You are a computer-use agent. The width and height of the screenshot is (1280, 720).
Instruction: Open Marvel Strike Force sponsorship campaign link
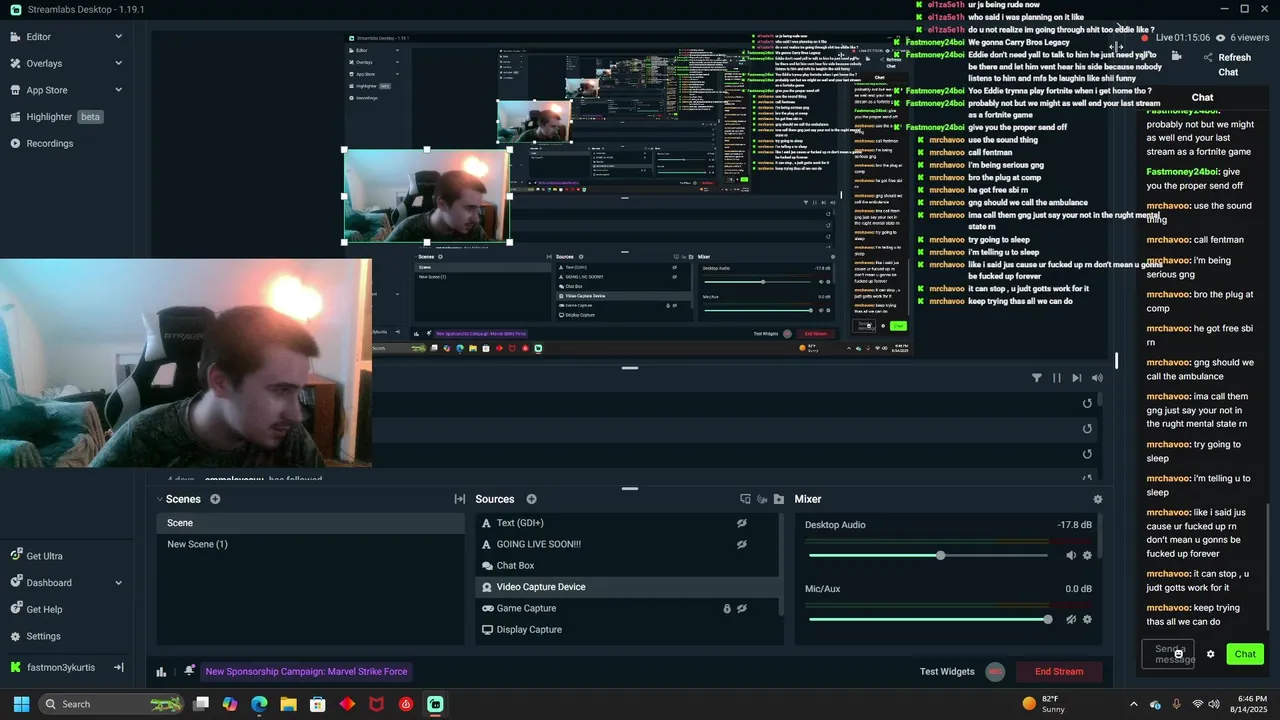tap(306, 672)
